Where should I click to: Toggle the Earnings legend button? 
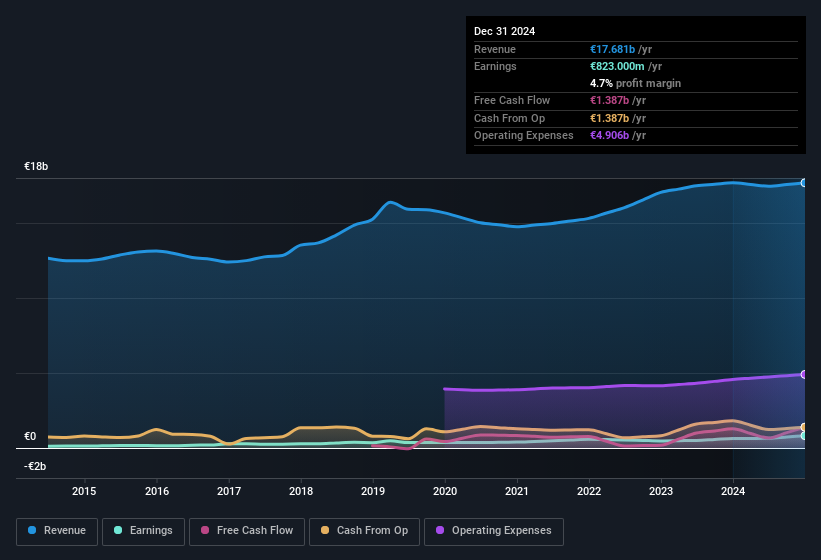pyautogui.click(x=143, y=531)
